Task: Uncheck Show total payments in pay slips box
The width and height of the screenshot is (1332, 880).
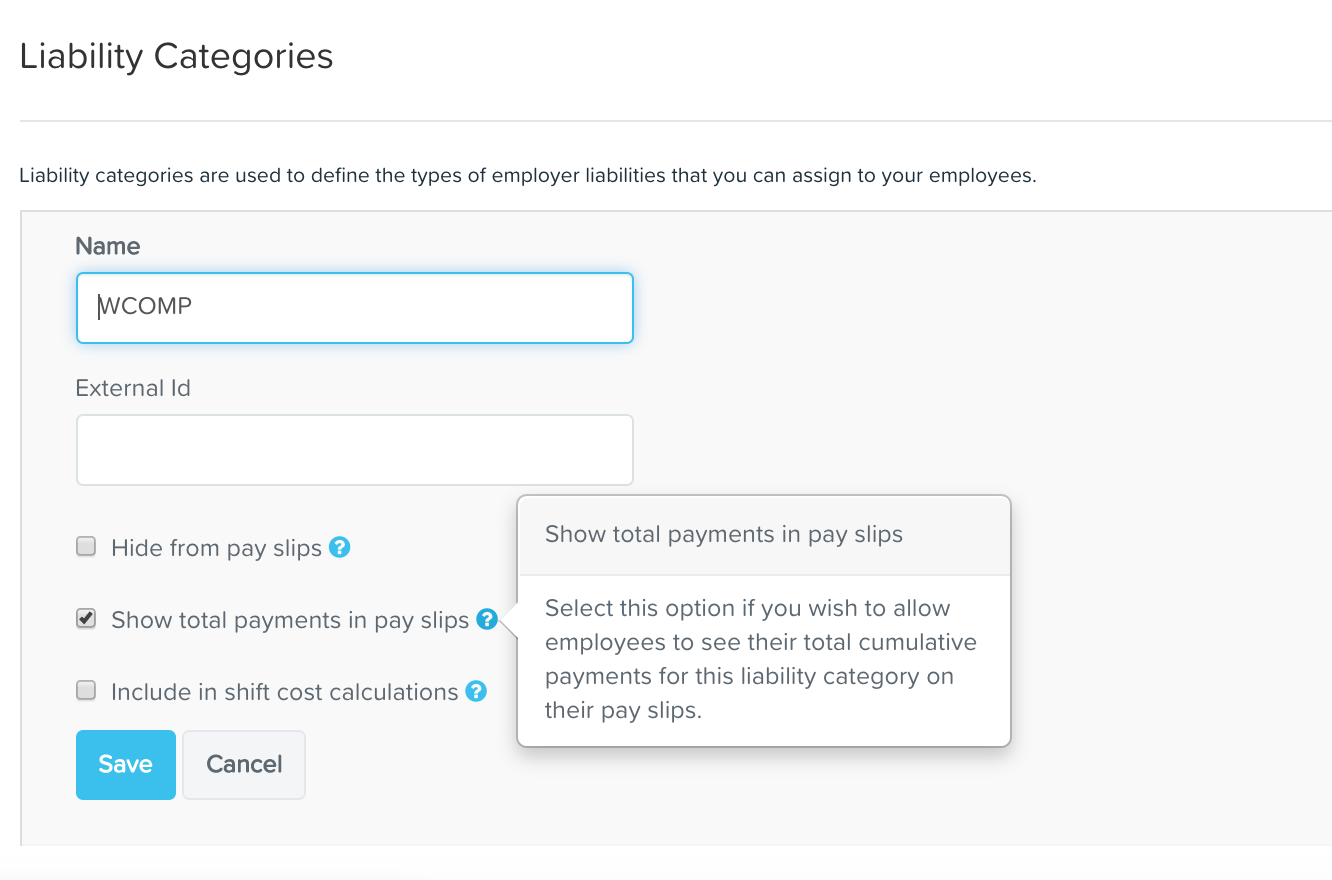Action: [x=87, y=619]
